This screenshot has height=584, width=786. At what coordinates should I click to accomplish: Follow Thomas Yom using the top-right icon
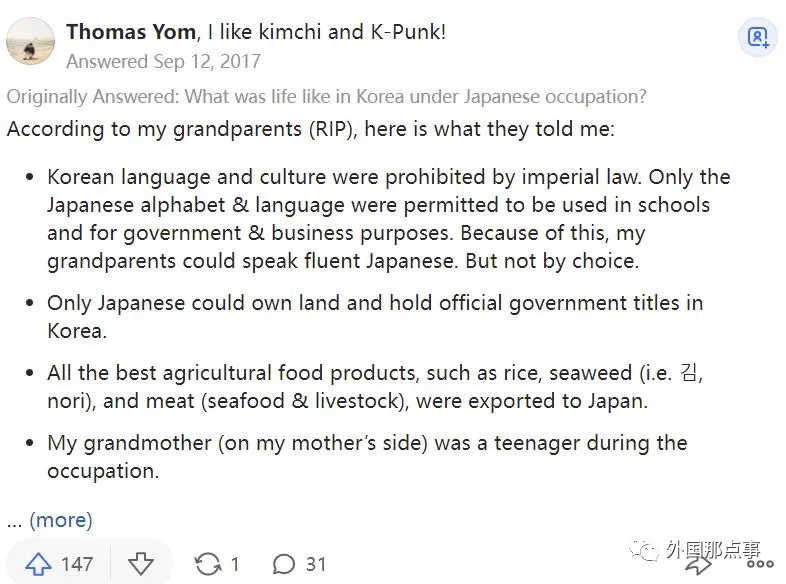[x=758, y=38]
